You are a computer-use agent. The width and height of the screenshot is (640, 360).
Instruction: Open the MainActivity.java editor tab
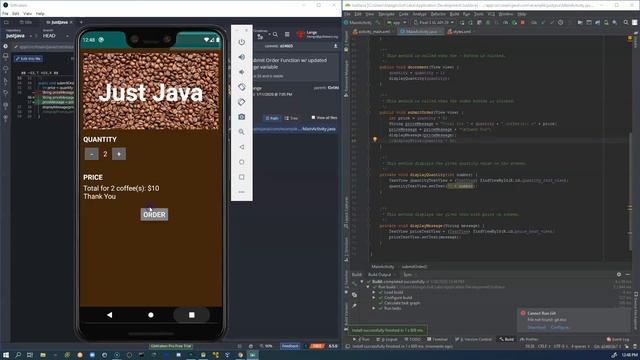(x=421, y=31)
